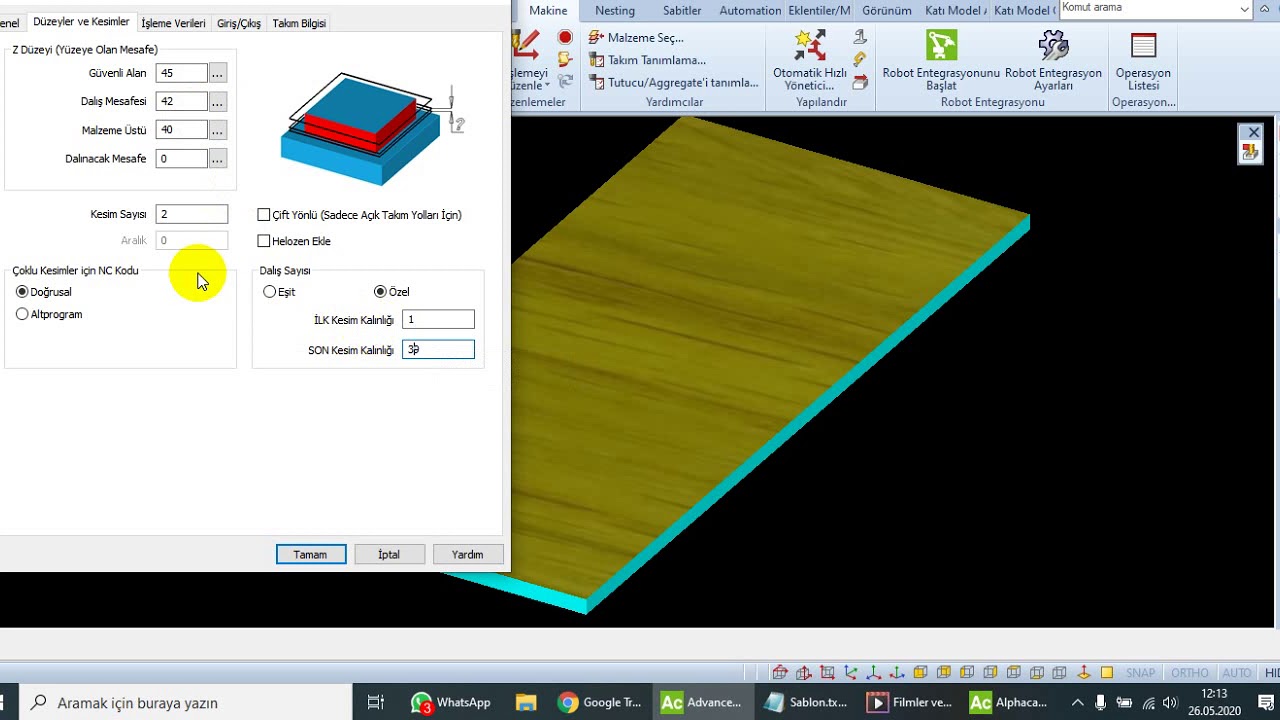Screen dimensions: 1280x720
Task: Launch Otomatik Hızlı Yönetici
Action: coord(810,60)
